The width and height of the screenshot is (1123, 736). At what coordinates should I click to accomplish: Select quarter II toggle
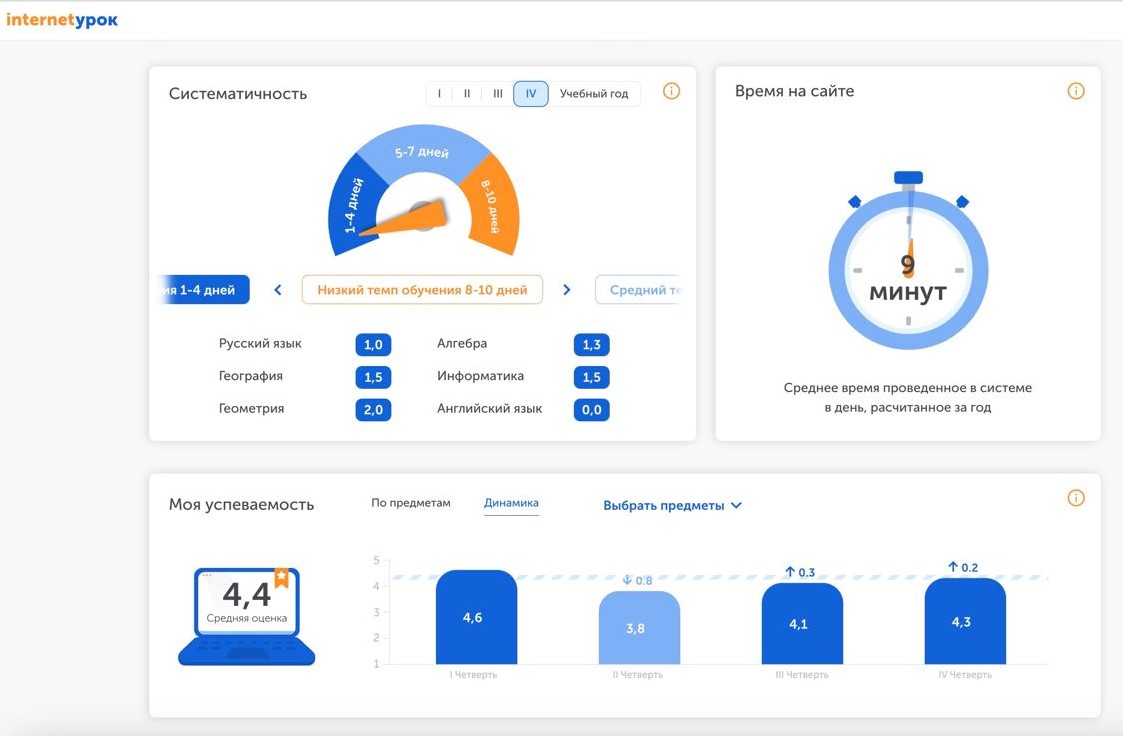pos(467,94)
